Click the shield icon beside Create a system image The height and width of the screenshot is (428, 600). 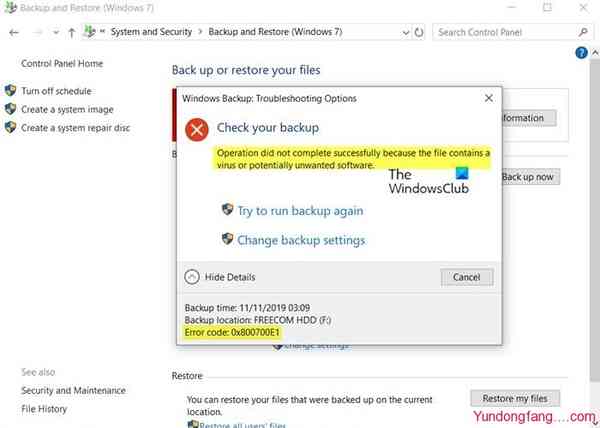[11, 109]
